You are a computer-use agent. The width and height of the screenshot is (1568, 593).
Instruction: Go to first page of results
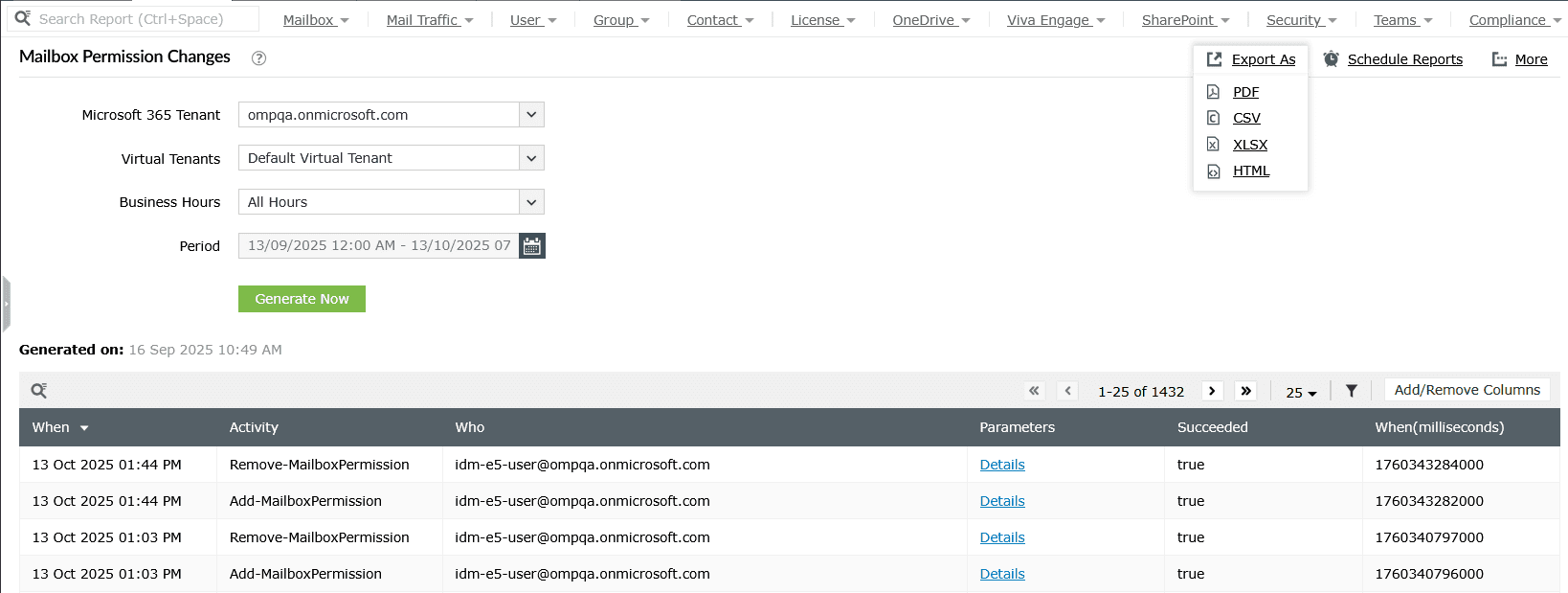(1034, 391)
